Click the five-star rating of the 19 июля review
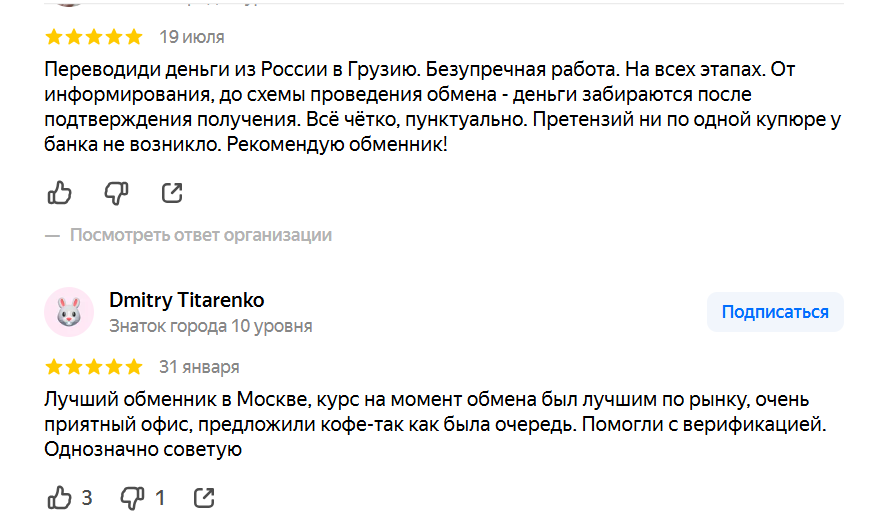The width and height of the screenshot is (890, 529). (x=94, y=37)
